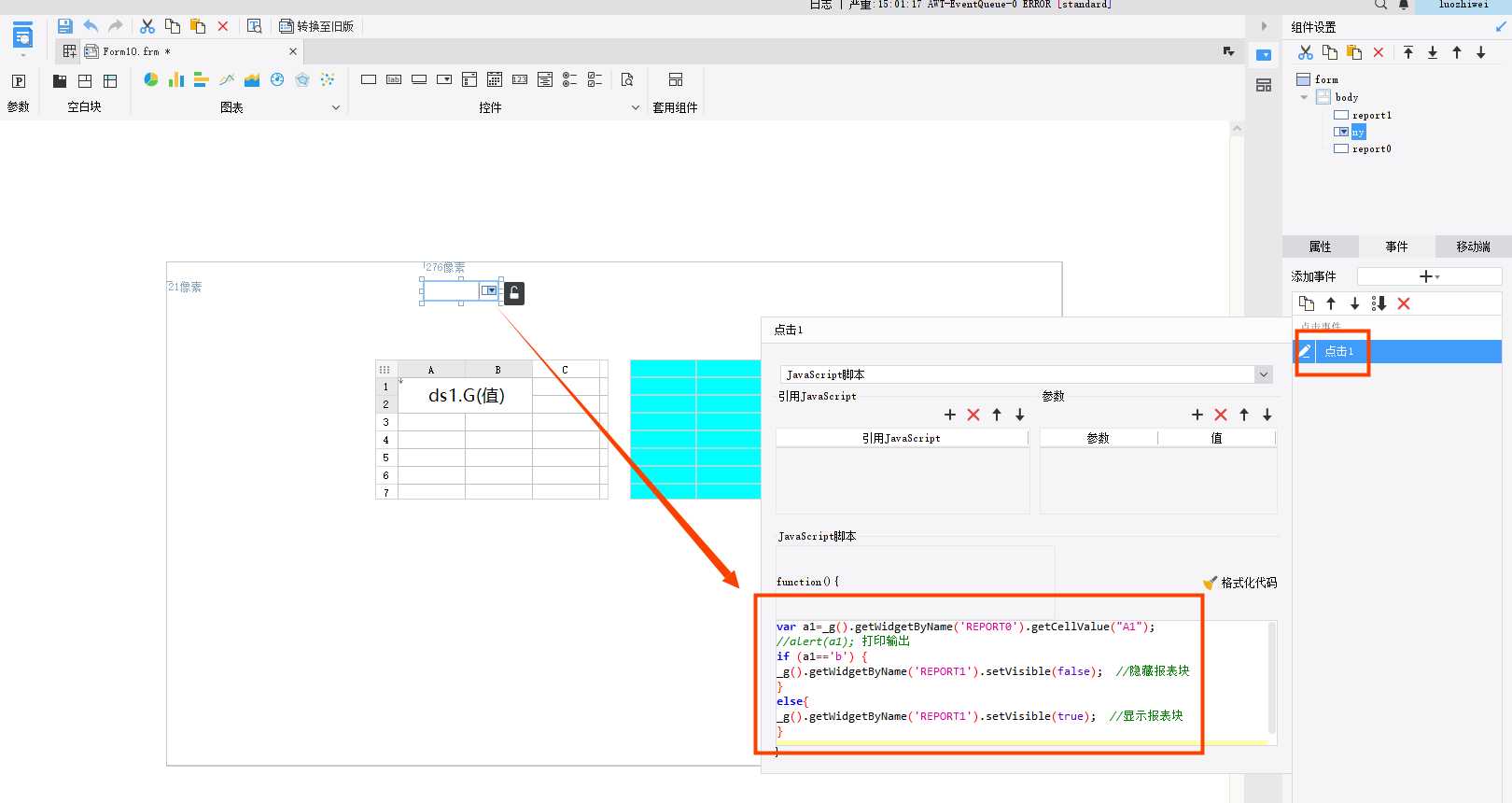Insert radio button group widget
Viewport: 1512px width, 803px height.
pyautogui.click(x=569, y=79)
